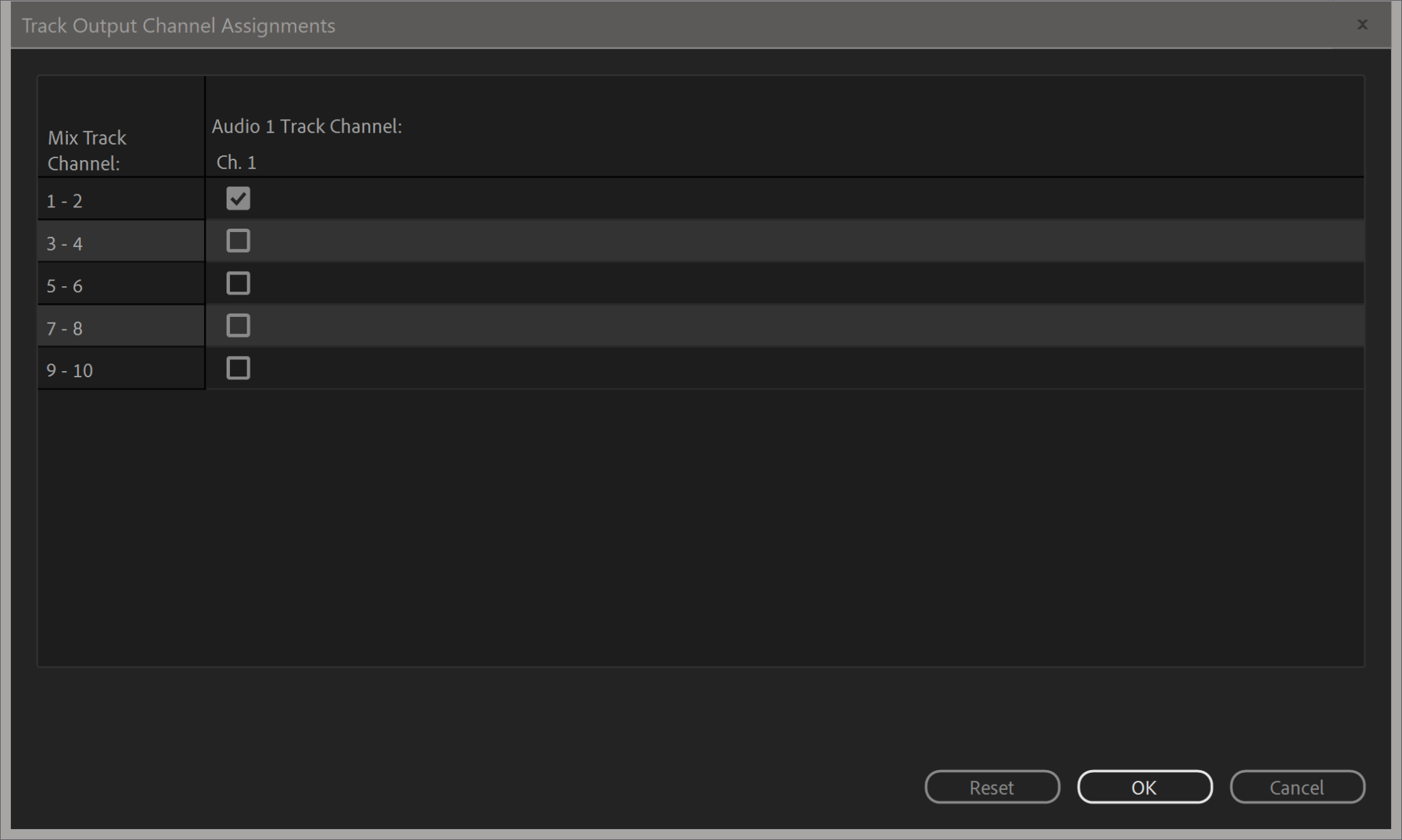Select the 7 - 8 row label
1402x840 pixels.
(x=64, y=327)
